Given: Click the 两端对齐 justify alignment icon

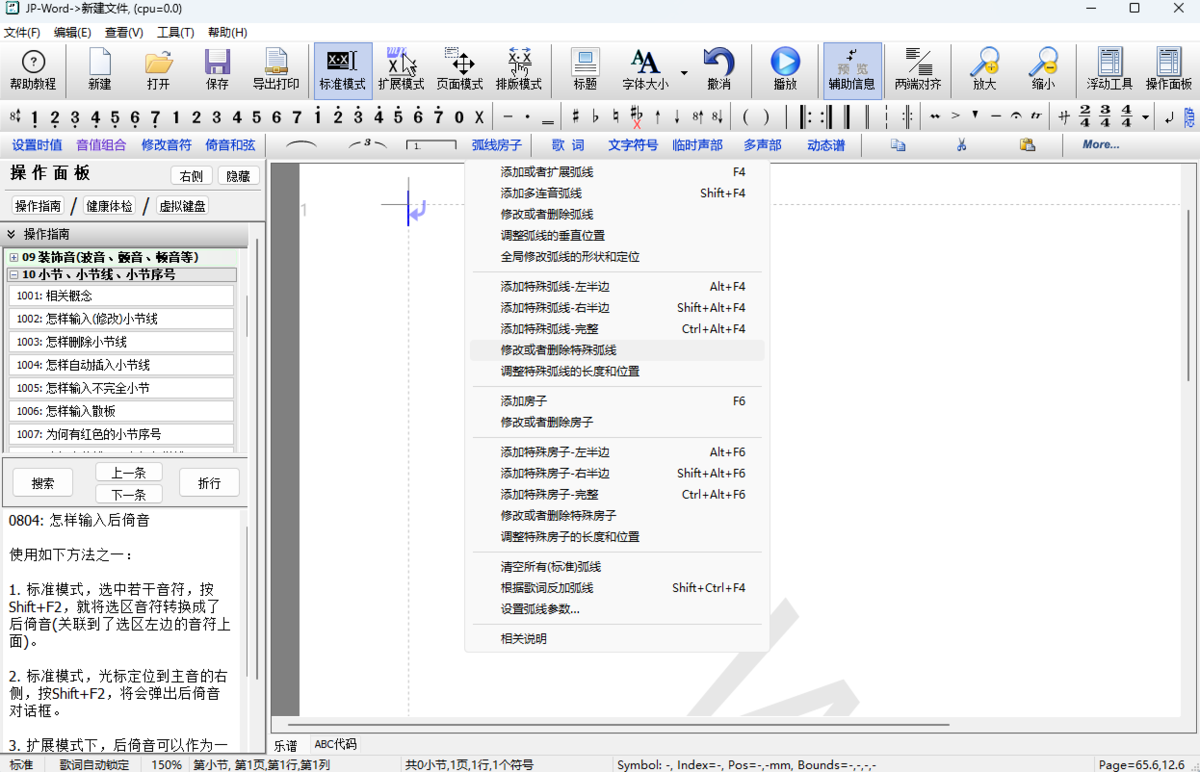Looking at the screenshot, I should (x=917, y=69).
